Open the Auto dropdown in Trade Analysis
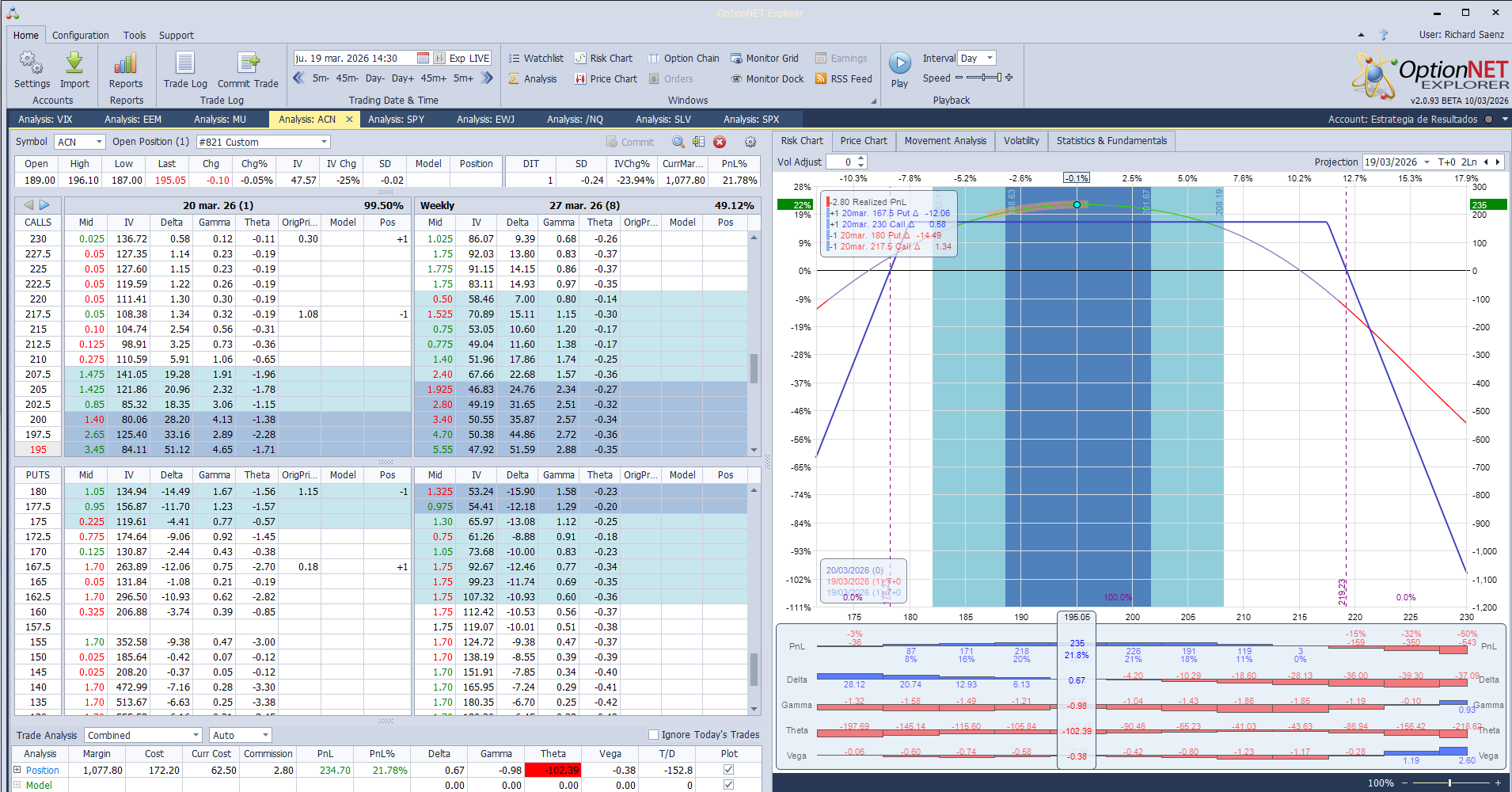Screen dimensions: 1512x792 coord(265,735)
